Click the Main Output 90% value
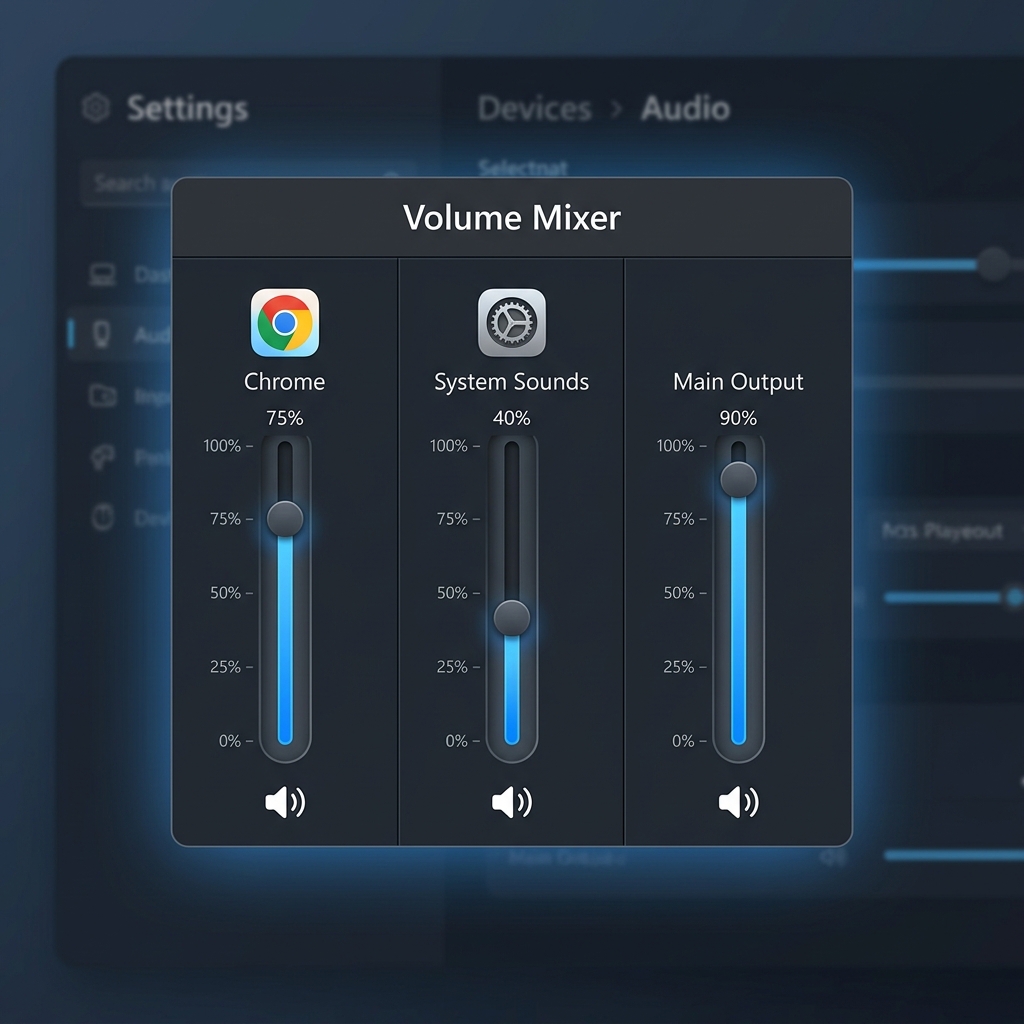Screen dimensions: 1024x1024 point(738,418)
